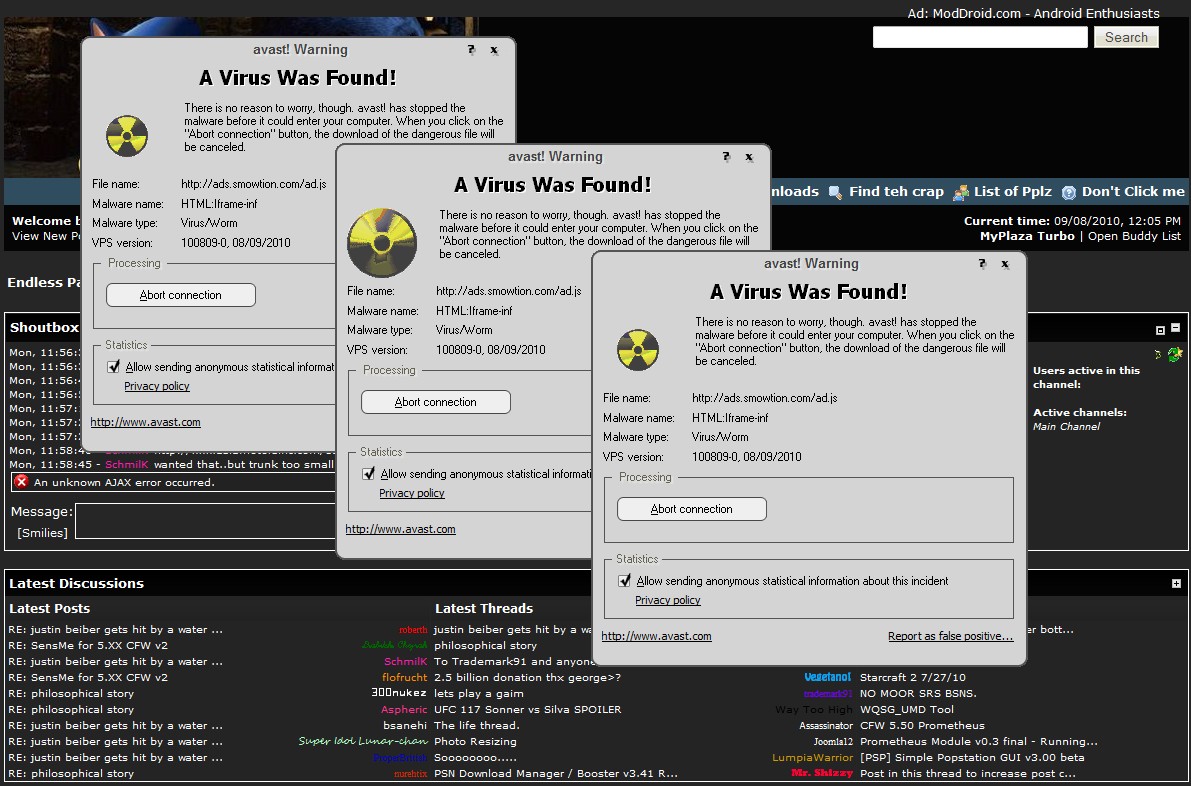Expand the Latest Discussions panel
Image resolution: width=1191 pixels, height=786 pixels.
tap(1176, 583)
